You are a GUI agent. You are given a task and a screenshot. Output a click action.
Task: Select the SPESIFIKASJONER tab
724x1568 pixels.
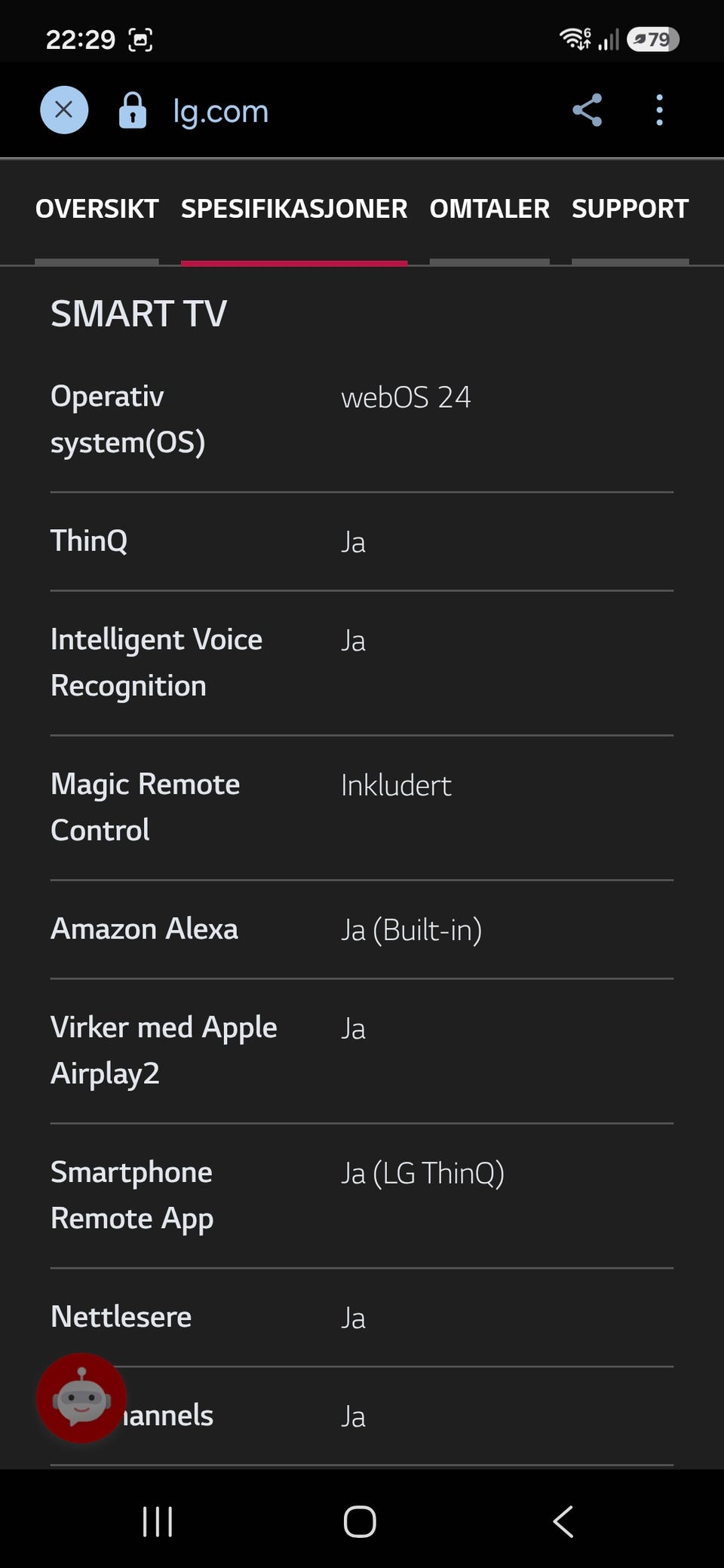(294, 209)
